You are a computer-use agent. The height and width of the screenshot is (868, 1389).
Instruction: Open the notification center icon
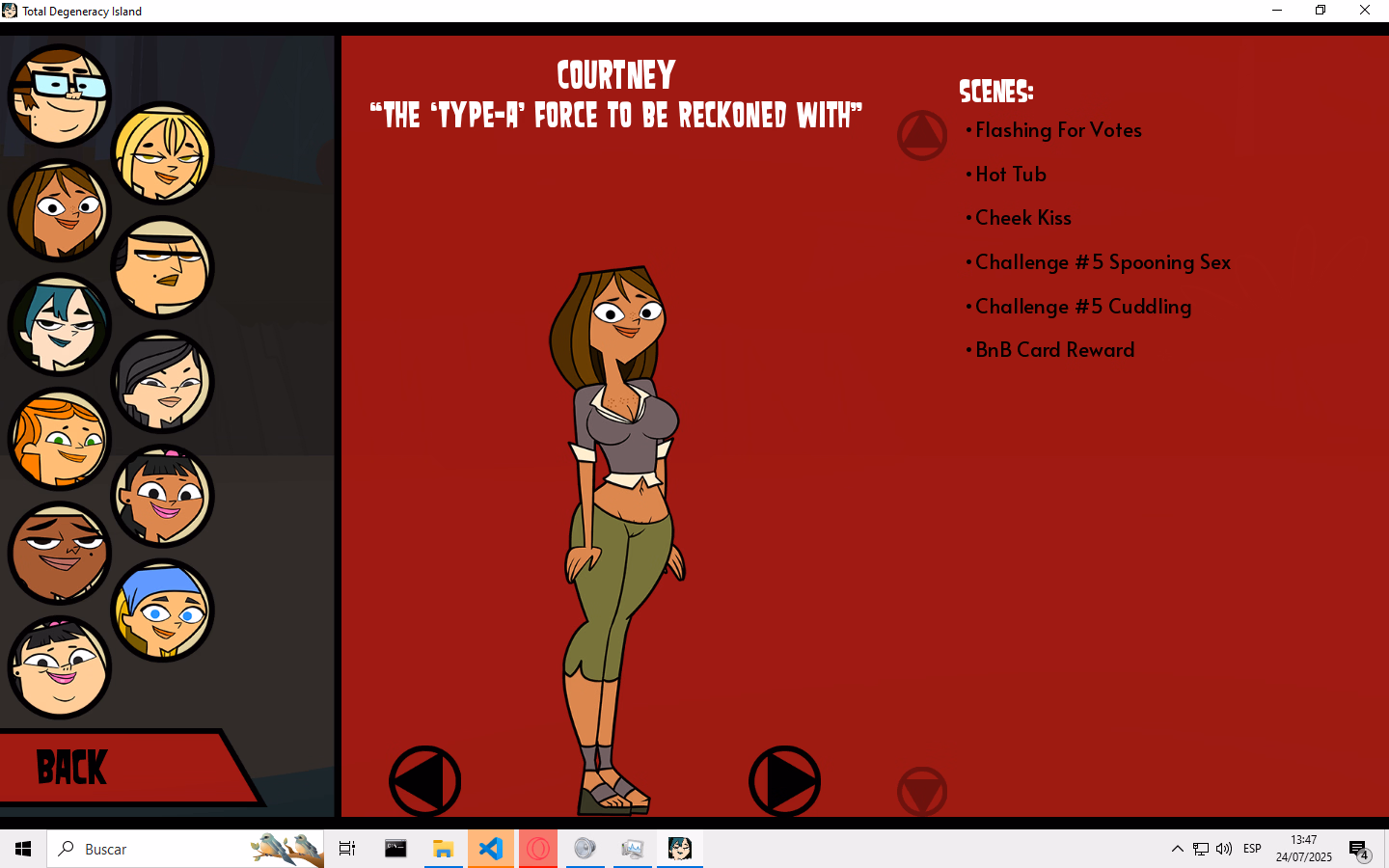coord(1359,849)
